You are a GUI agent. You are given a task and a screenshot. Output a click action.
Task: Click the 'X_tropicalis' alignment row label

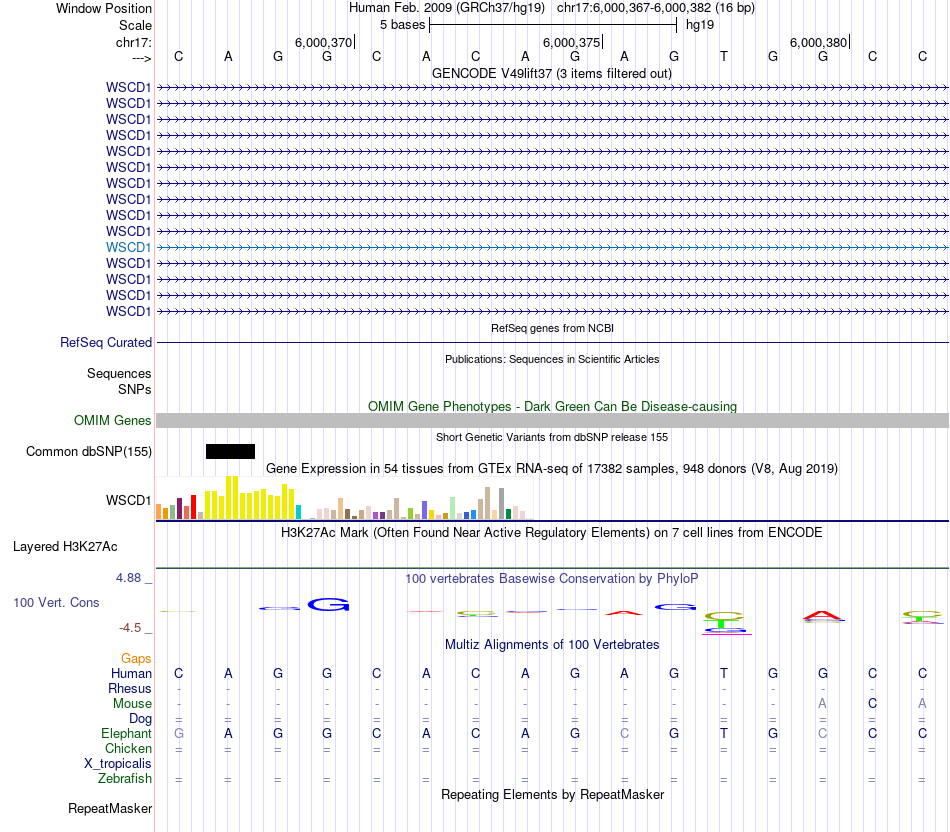[x=118, y=764]
